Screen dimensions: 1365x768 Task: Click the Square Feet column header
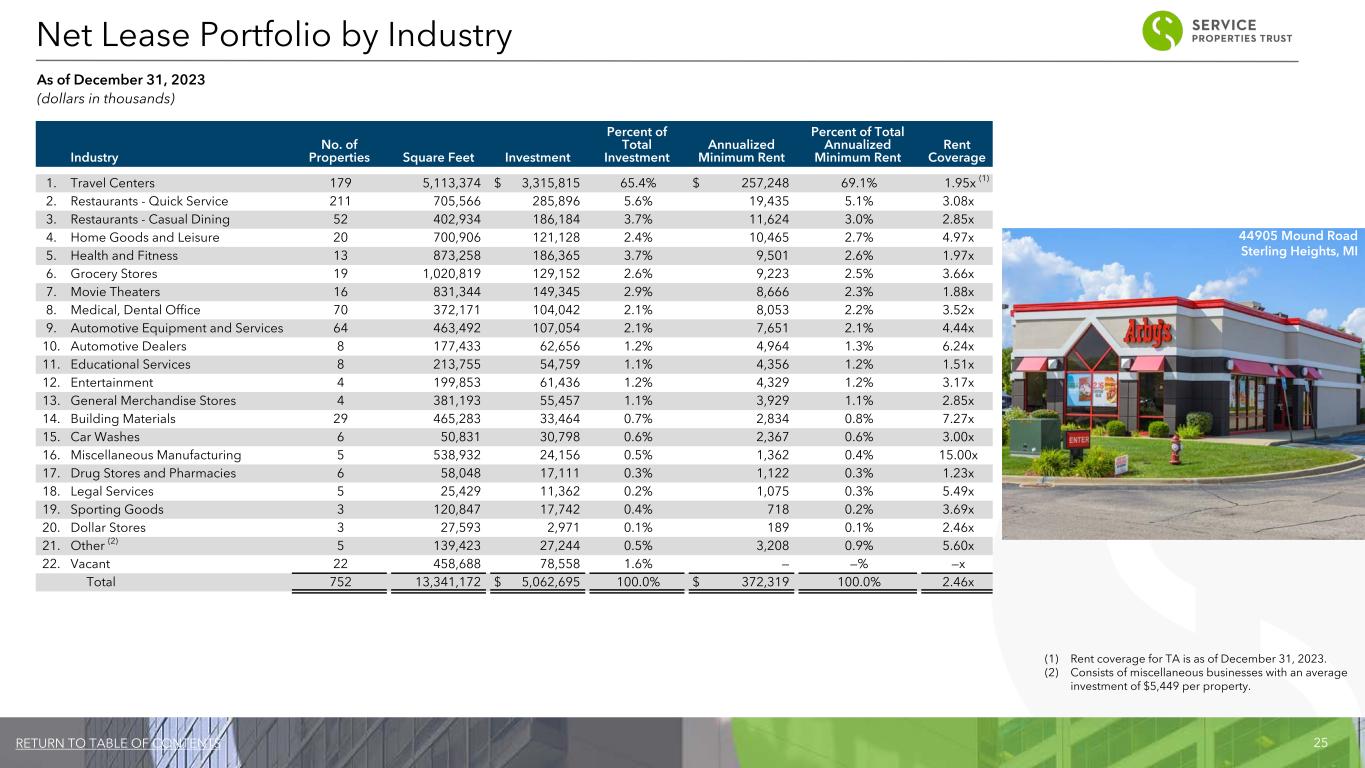439,157
